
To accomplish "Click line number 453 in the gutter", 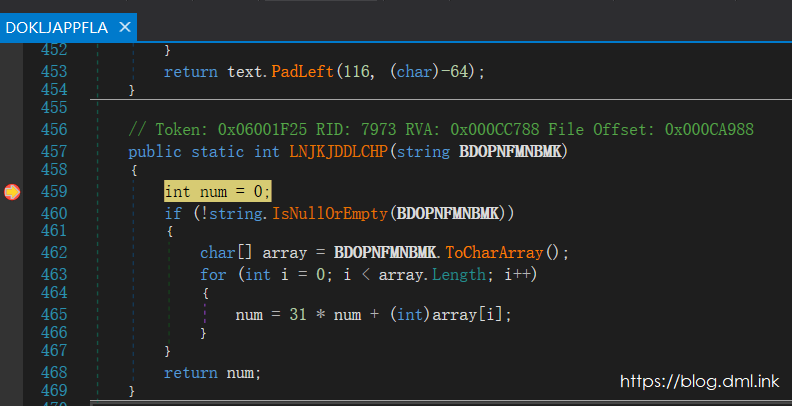I will (55, 72).
